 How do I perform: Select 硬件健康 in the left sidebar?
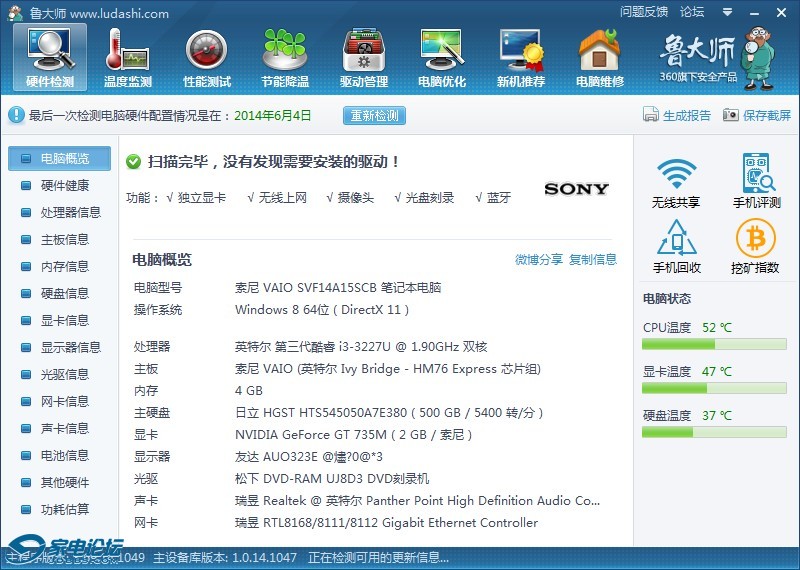(64, 185)
